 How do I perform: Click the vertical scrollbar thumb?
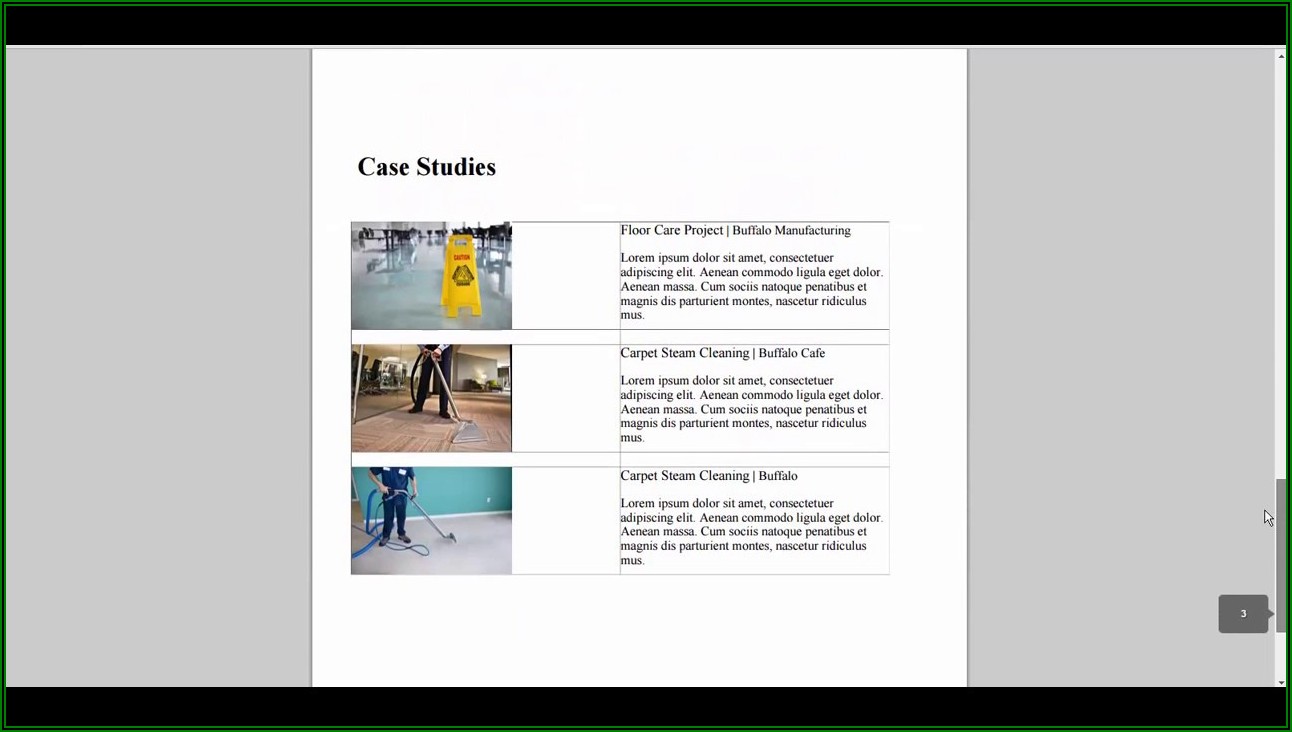[x=1281, y=555]
